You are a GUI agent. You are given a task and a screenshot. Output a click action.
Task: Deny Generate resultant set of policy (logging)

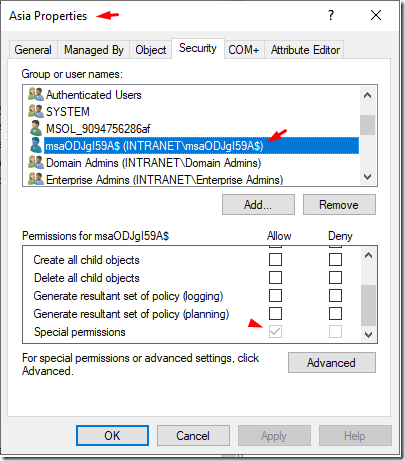pyautogui.click(x=335, y=295)
